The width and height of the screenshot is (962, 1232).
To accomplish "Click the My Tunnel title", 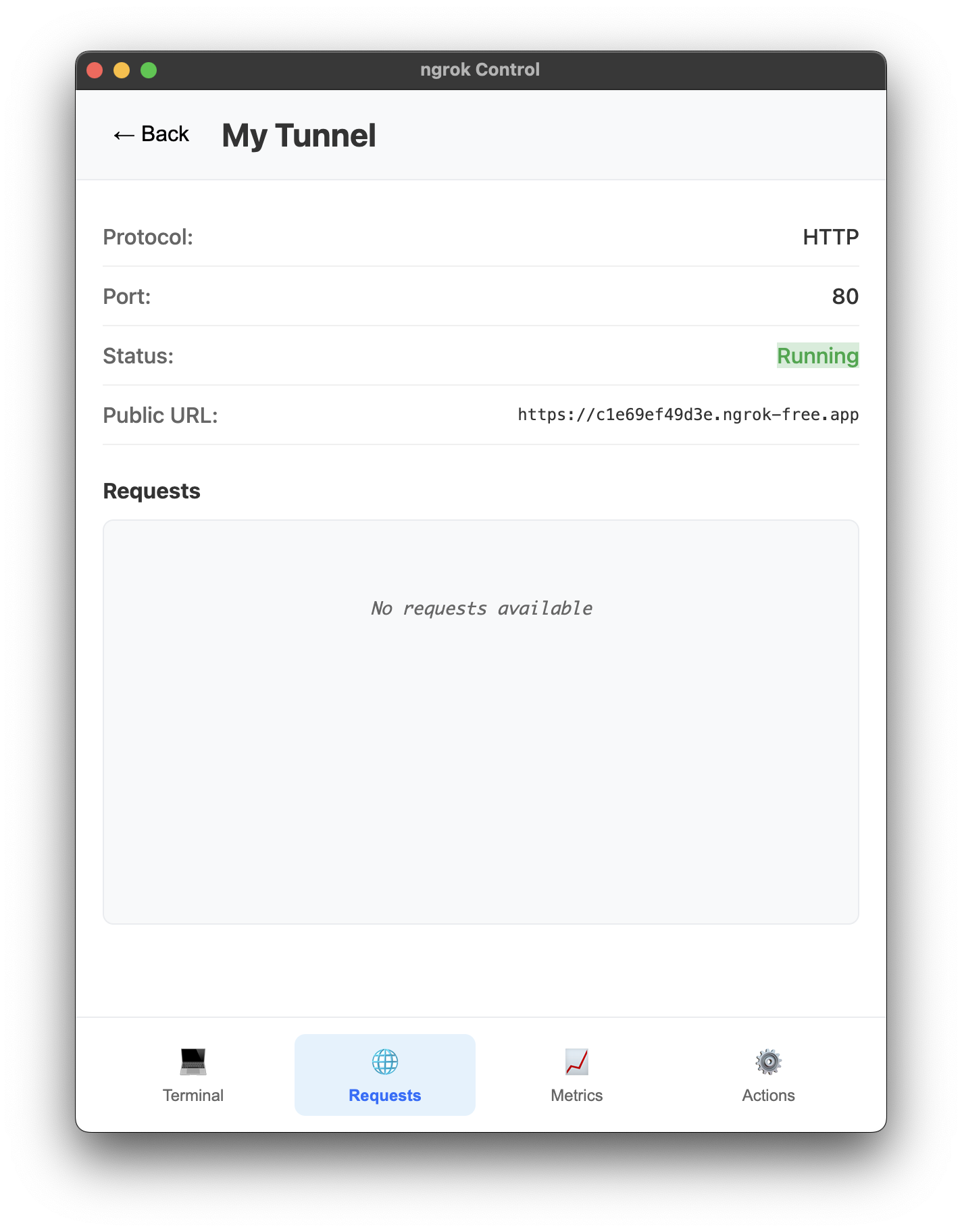I will coord(299,135).
